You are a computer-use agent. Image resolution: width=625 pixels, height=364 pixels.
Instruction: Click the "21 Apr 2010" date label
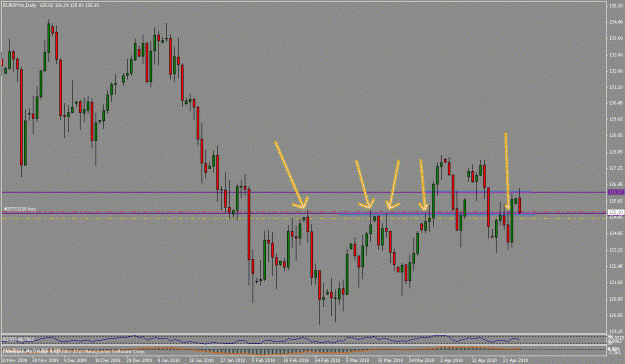(x=516, y=360)
